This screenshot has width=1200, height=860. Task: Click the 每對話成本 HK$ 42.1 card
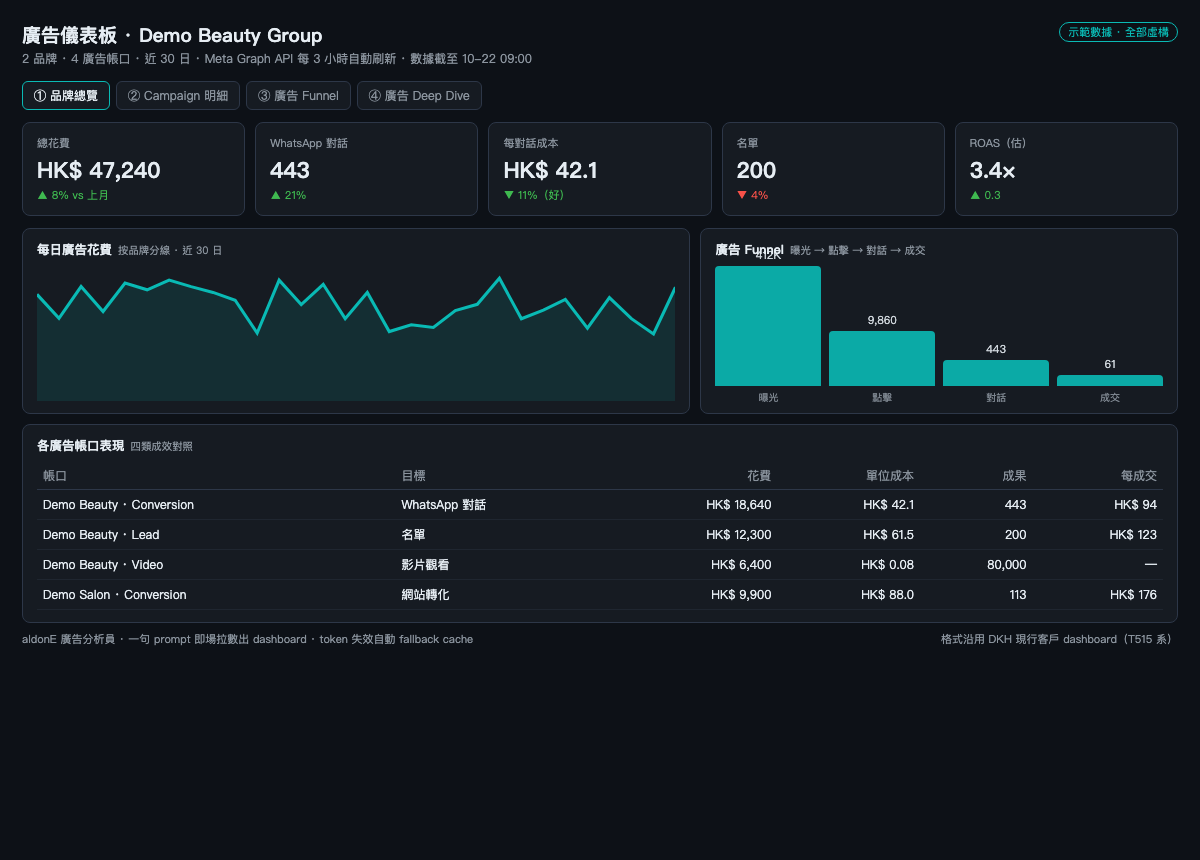[x=600, y=169]
